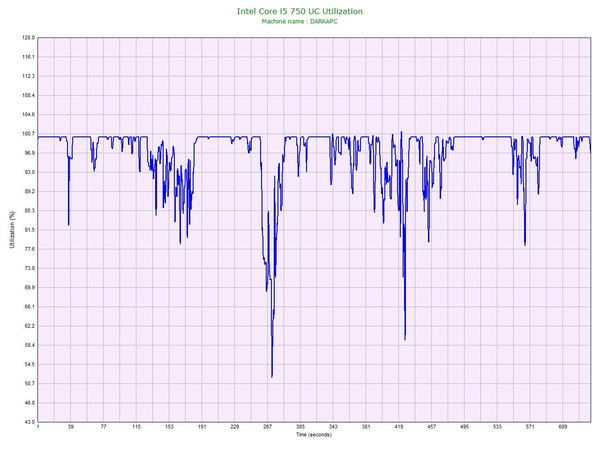This screenshot has height=450, width=600.
Task: Click the x-axis tick label 343
Action: (333, 427)
